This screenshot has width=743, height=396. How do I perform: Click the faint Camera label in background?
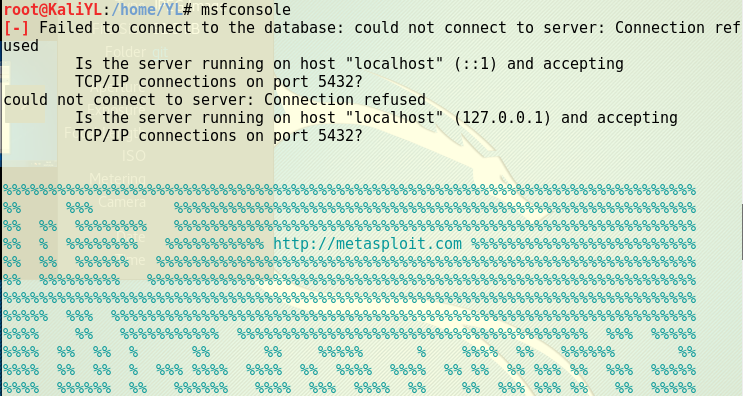tap(122, 202)
